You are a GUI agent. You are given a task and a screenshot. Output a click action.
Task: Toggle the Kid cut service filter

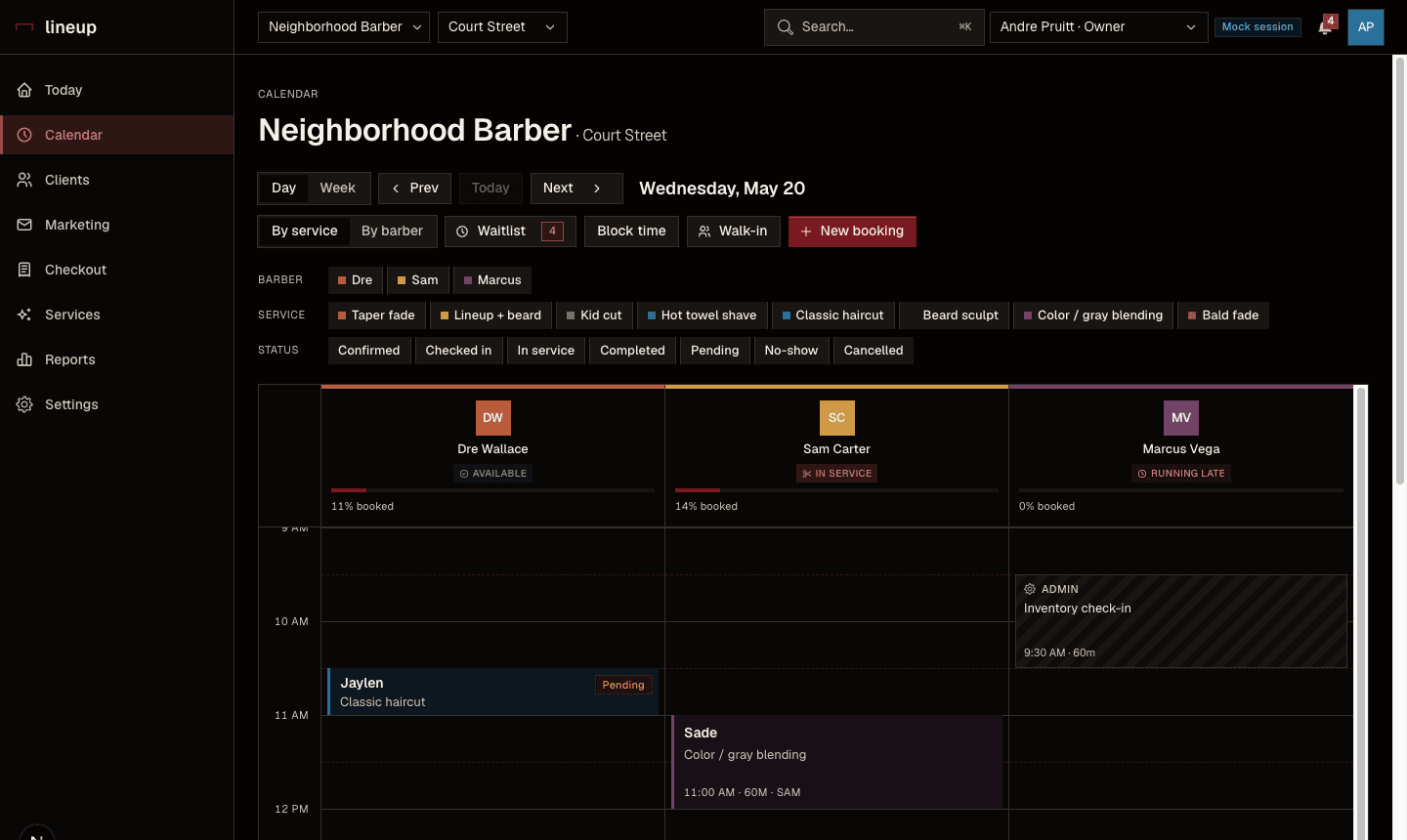[x=594, y=315]
